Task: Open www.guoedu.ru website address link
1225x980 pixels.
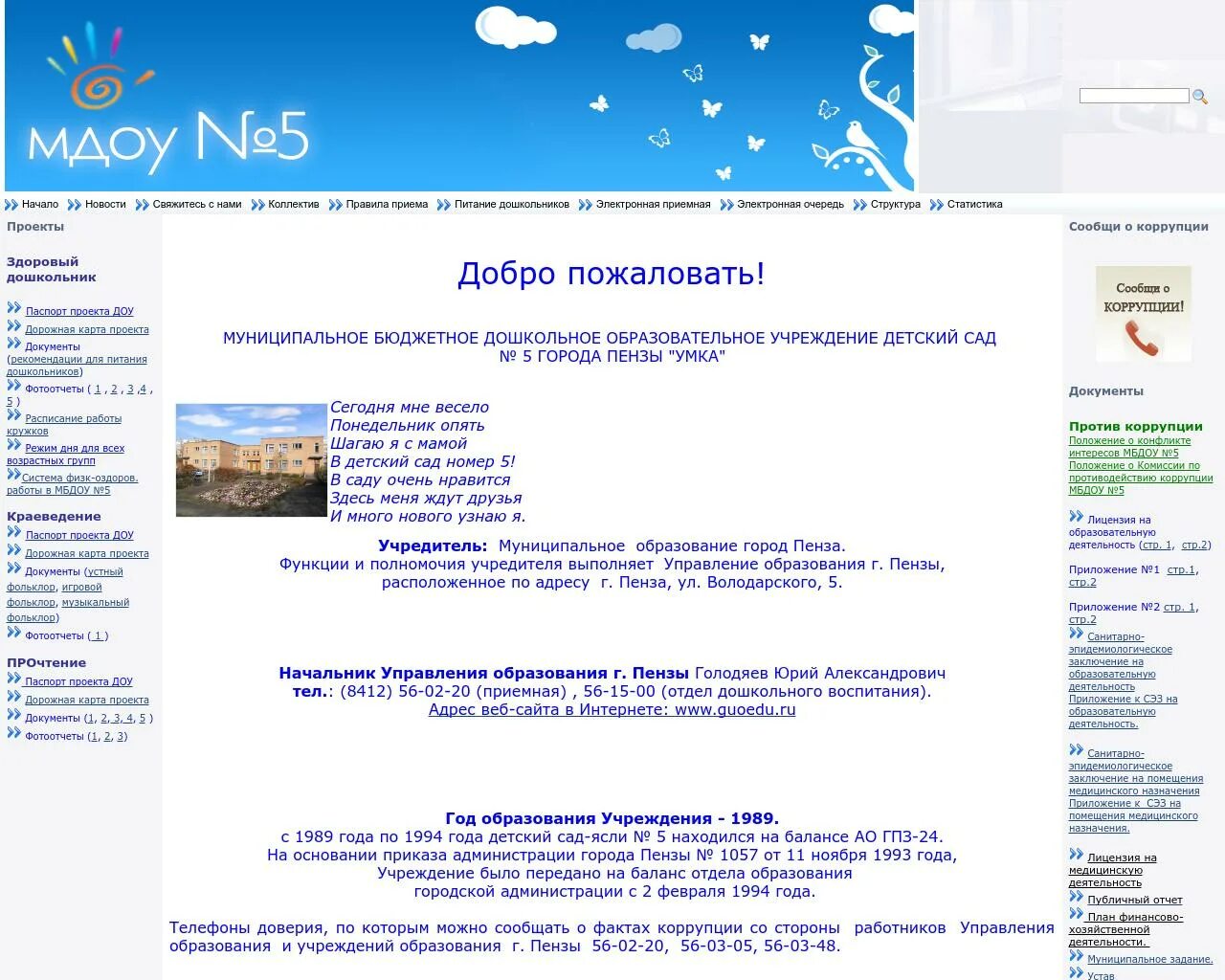Action: click(612, 709)
